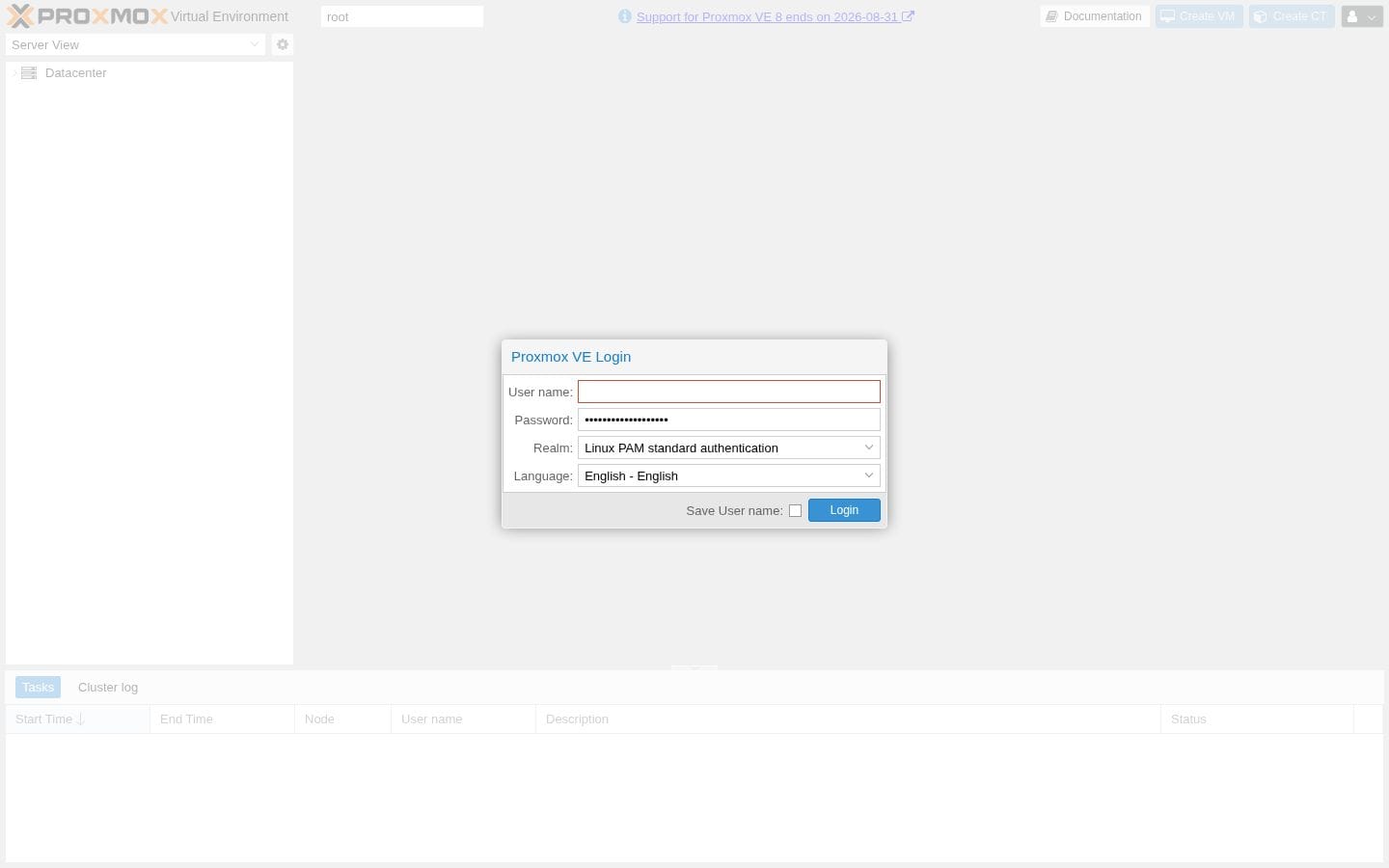Viewport: 1389px width, 868px height.
Task: Click the external link icon after the support notice
Action: point(908,16)
